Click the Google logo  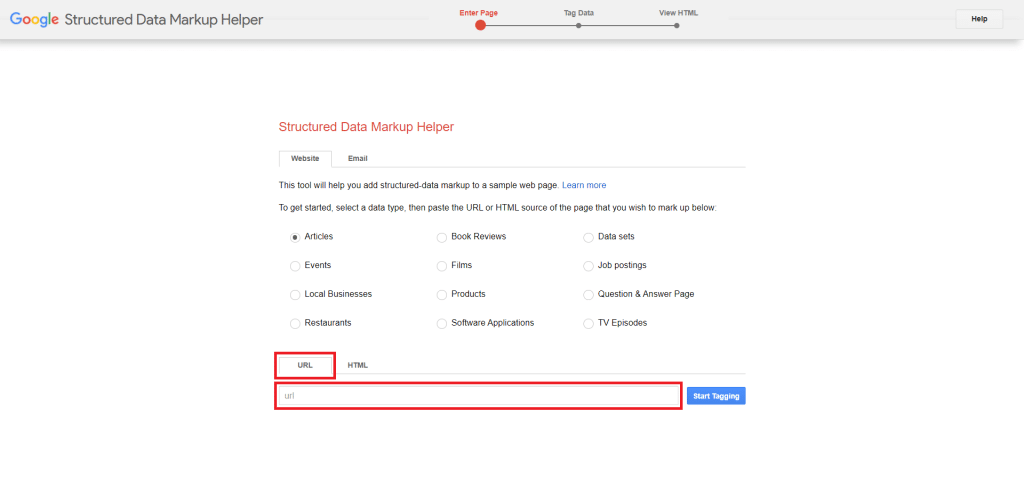[35, 20]
